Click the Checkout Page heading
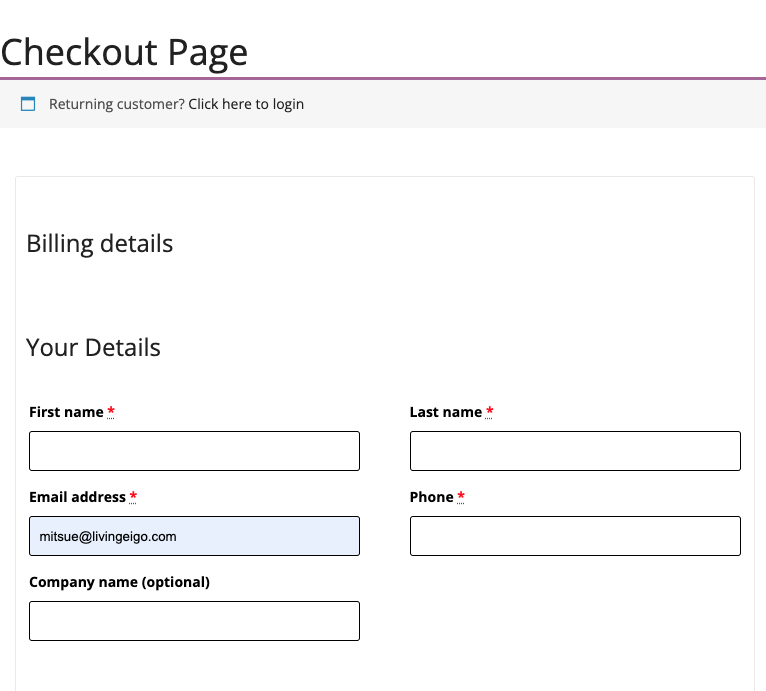The height and width of the screenshot is (691, 766). [125, 53]
